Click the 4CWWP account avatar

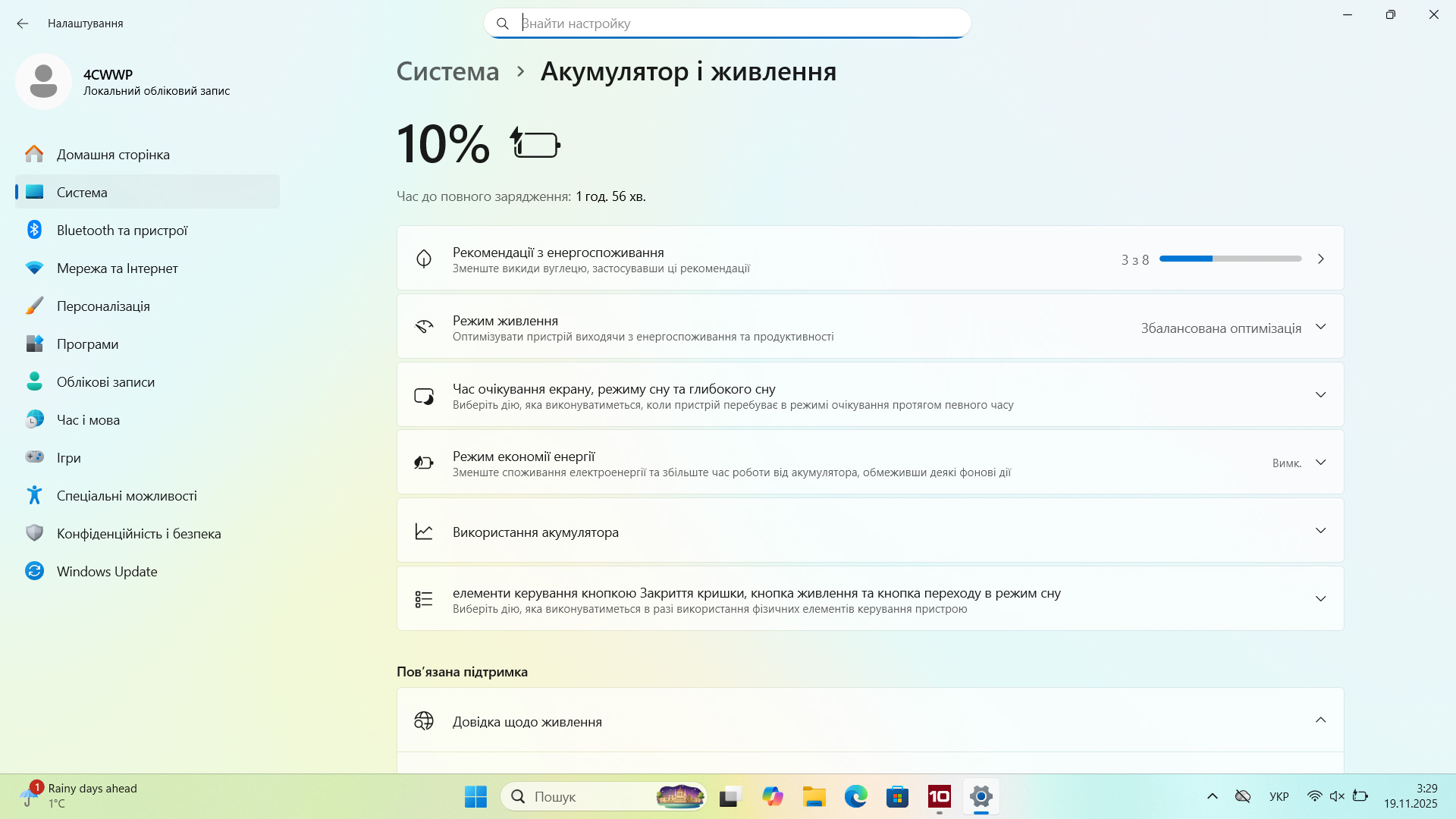(x=43, y=81)
